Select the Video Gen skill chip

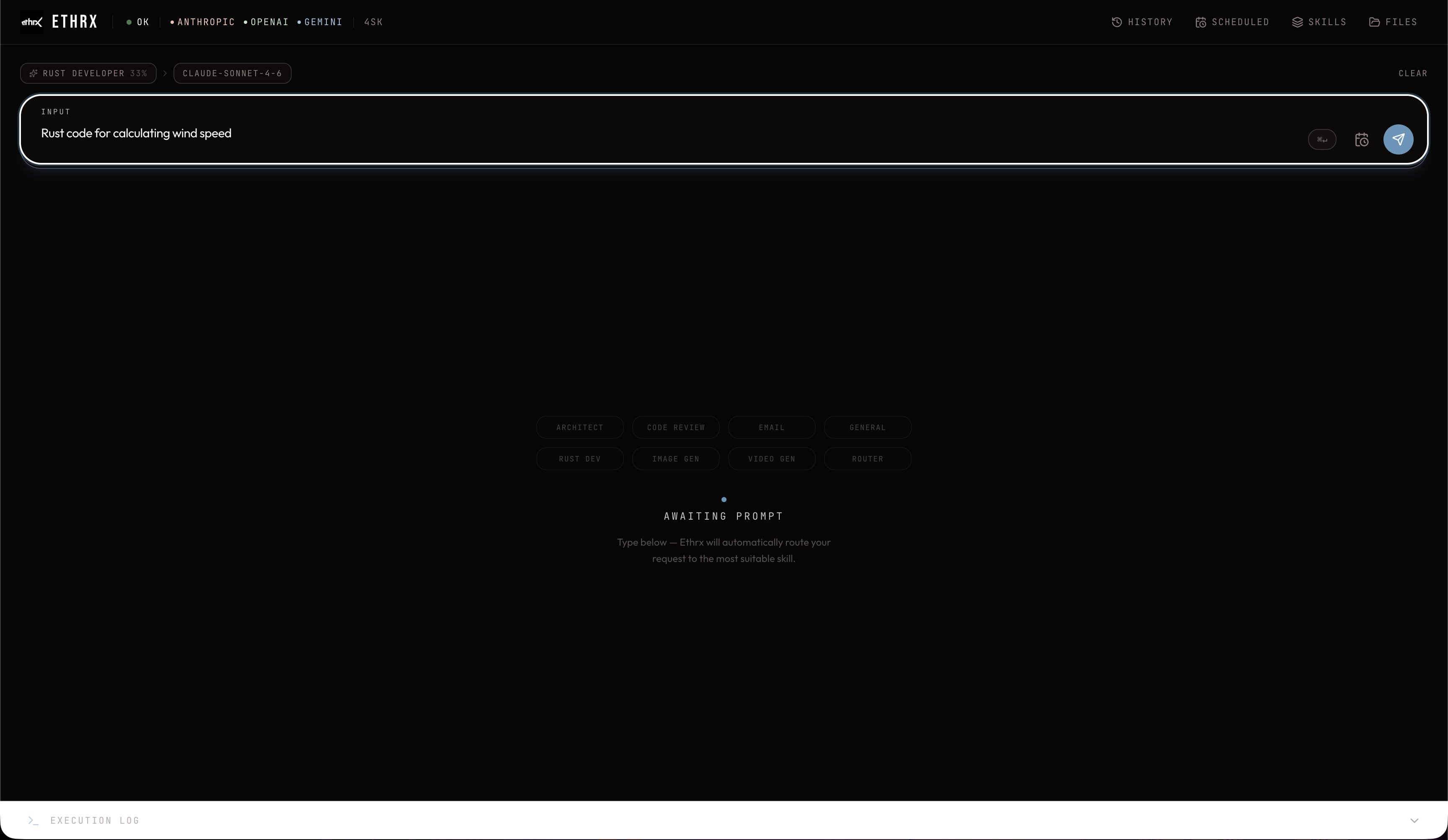(x=772, y=459)
